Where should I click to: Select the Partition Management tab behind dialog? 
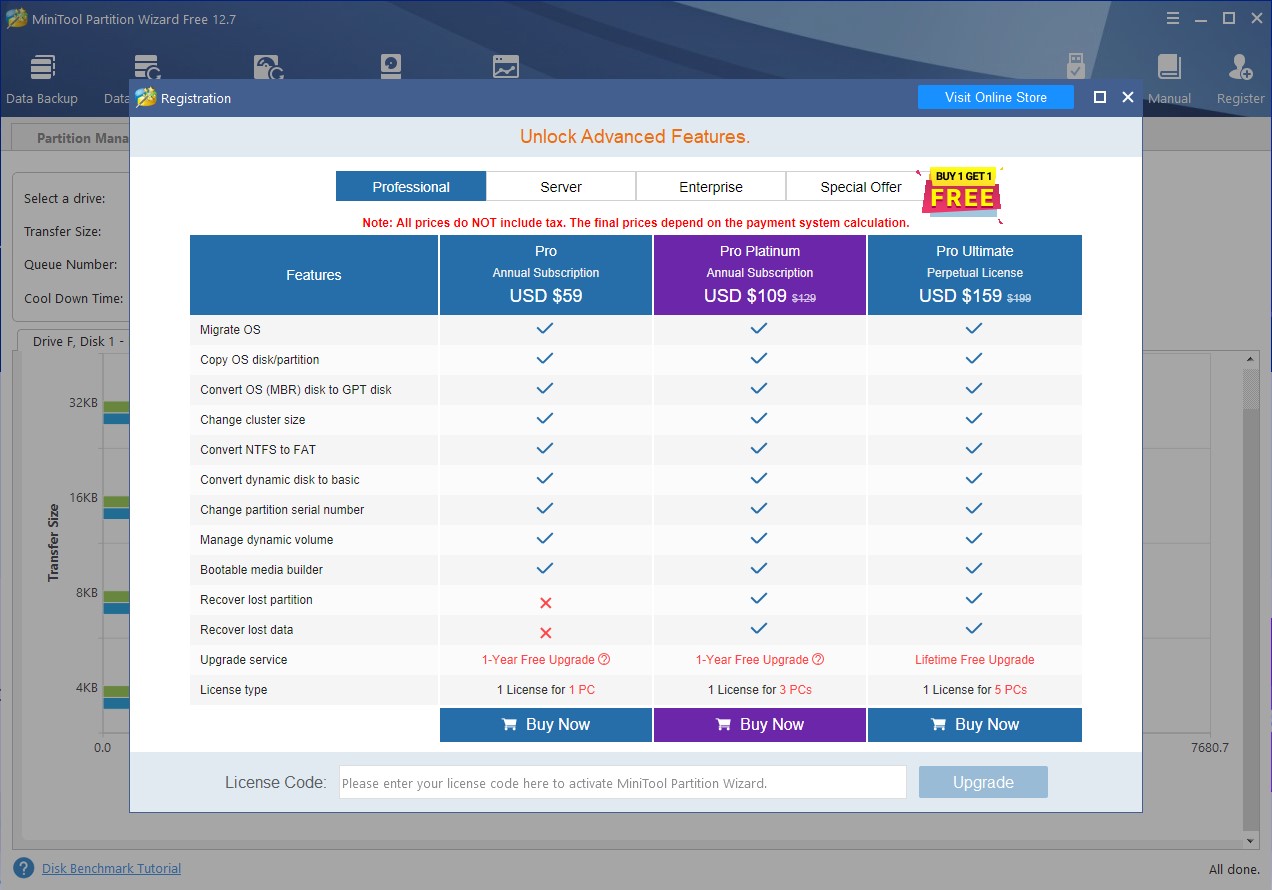point(72,138)
